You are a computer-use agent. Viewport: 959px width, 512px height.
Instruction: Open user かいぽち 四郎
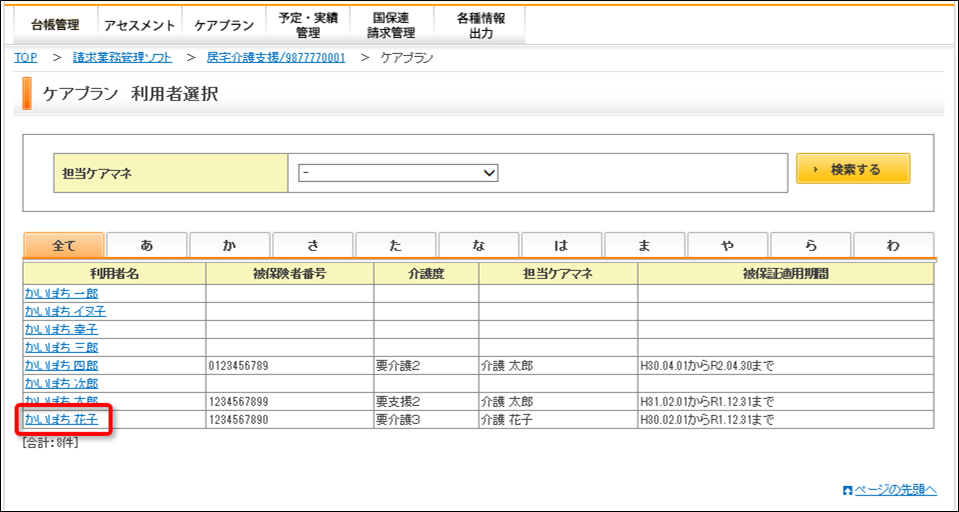(x=61, y=366)
